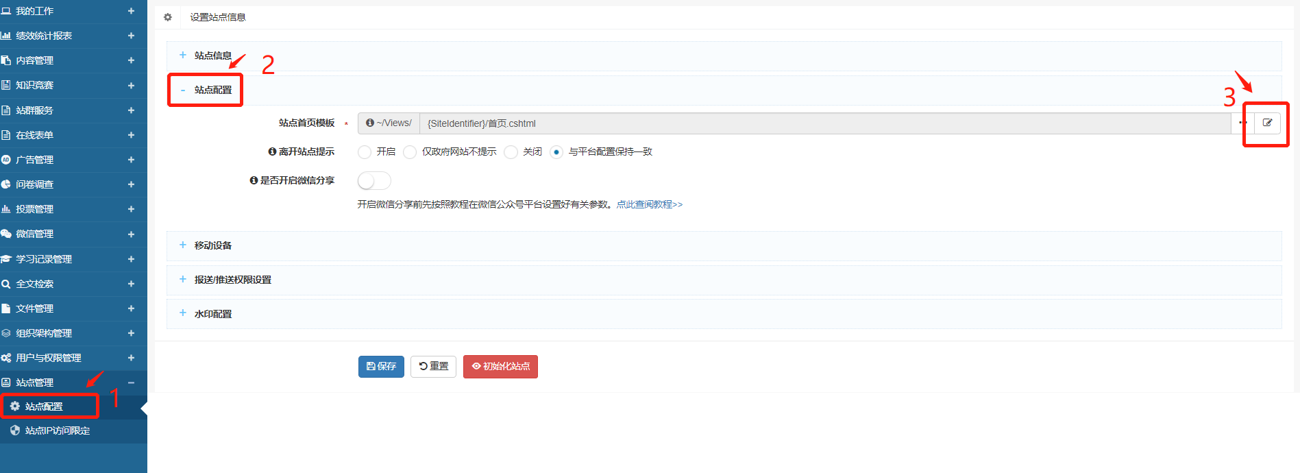Screen dimensions: 1300x473
Task: Click the 站点IP访问限定 shield icon
Action: point(15,431)
